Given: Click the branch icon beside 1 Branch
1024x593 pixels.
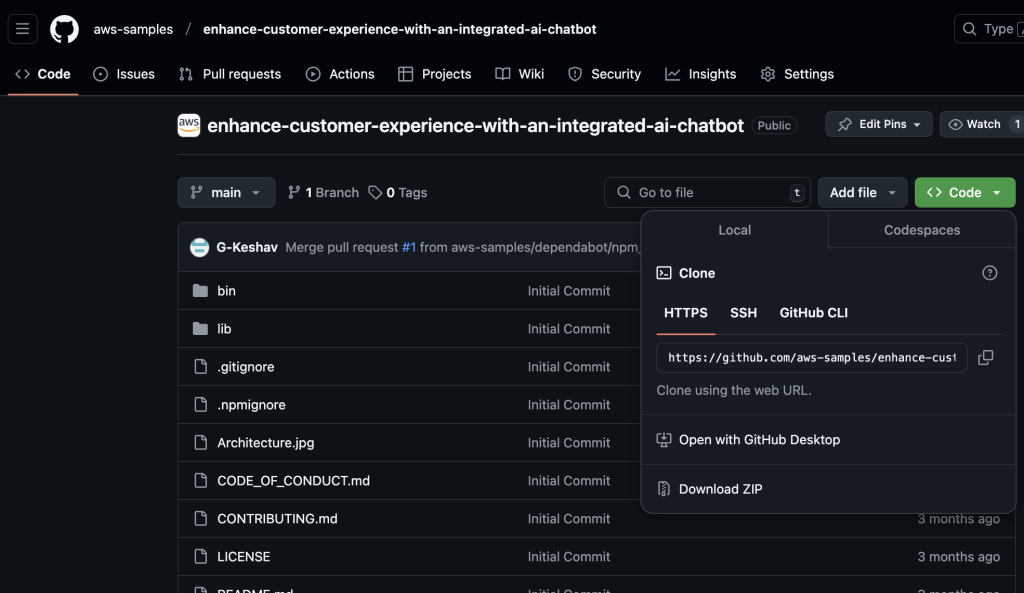Looking at the screenshot, I should tap(294, 192).
